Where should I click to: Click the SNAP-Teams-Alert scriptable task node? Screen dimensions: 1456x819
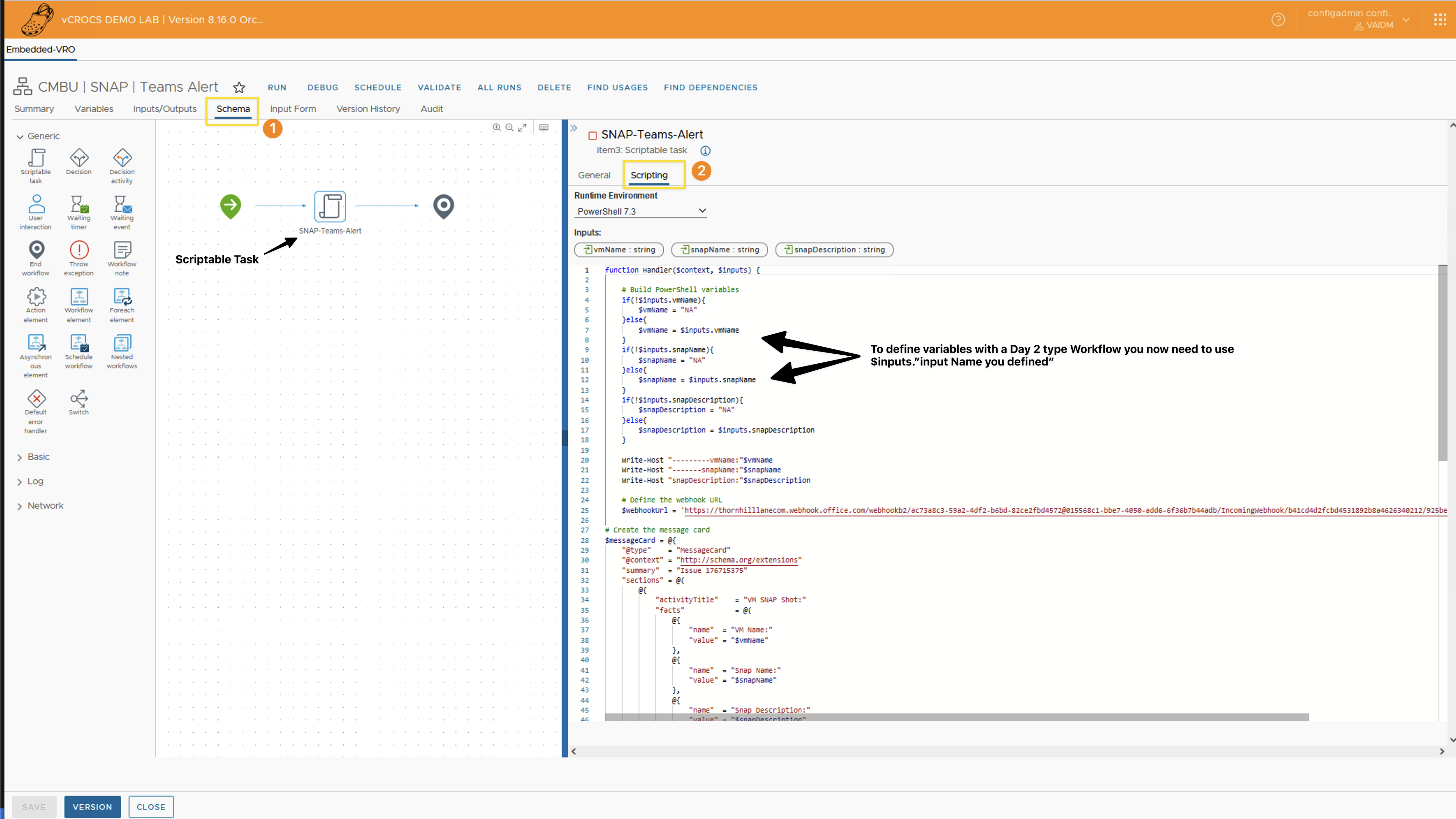pyautogui.click(x=330, y=206)
